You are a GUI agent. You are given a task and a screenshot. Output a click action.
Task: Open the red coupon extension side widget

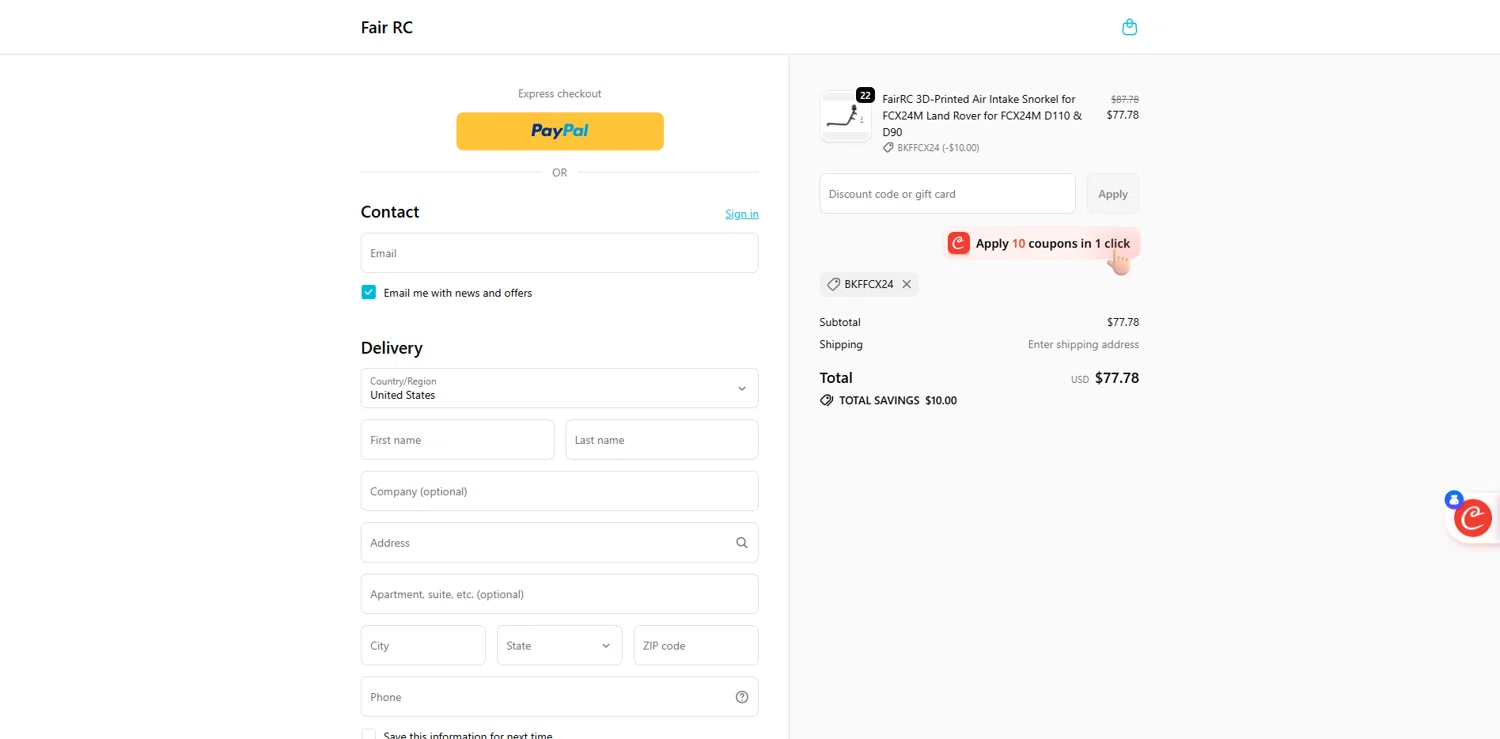click(1473, 518)
